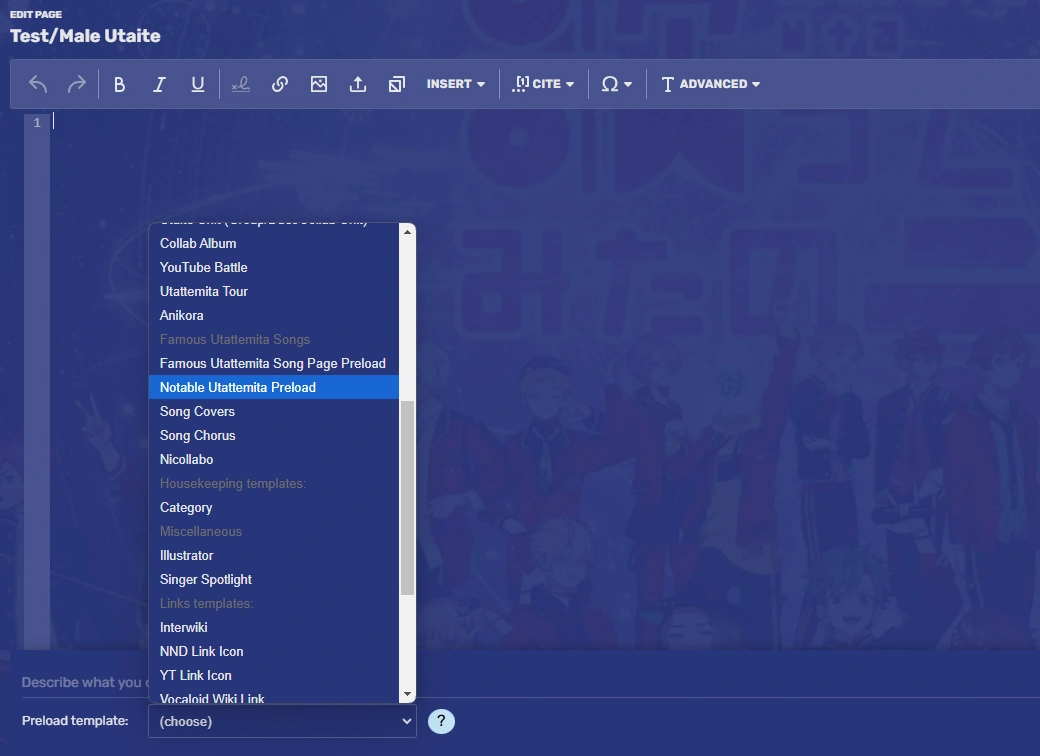
Task: Expand the CITE dropdown
Action: click(x=543, y=84)
